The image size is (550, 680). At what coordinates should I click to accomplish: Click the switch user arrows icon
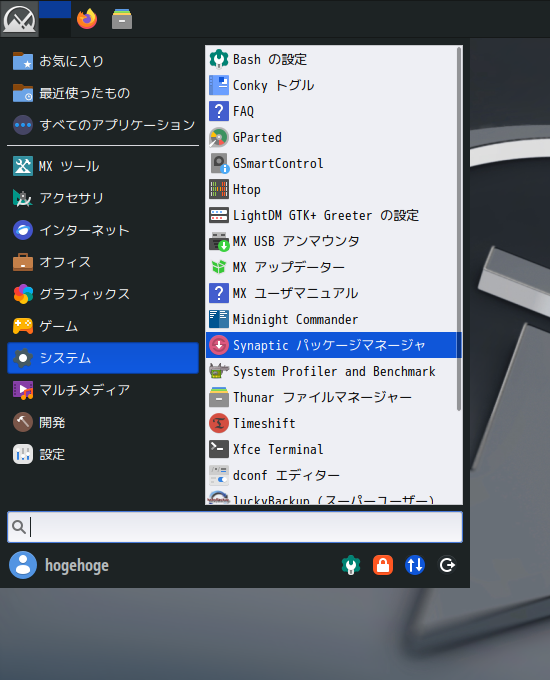pos(415,565)
